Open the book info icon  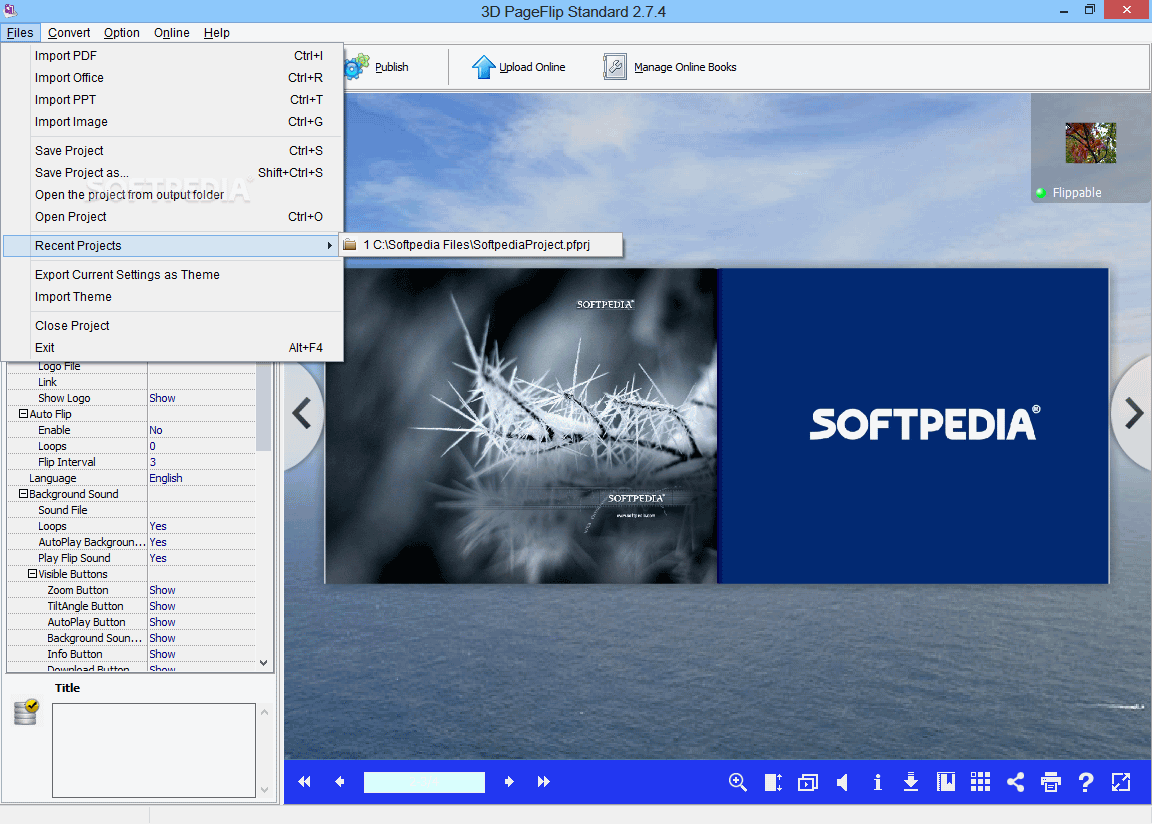(x=876, y=782)
